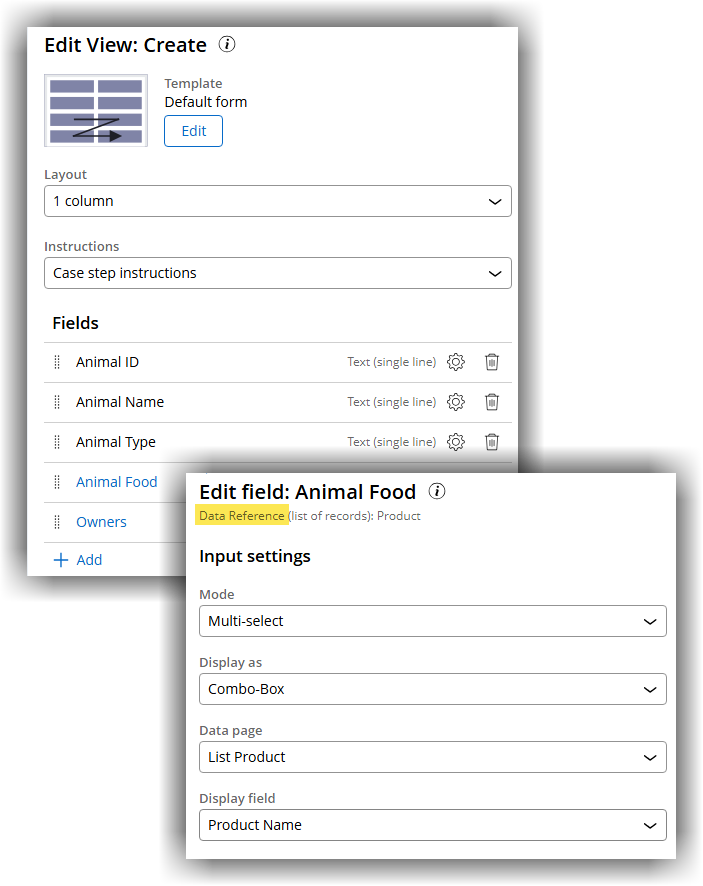Grab the drag handle of Animal Name row

coord(57,402)
